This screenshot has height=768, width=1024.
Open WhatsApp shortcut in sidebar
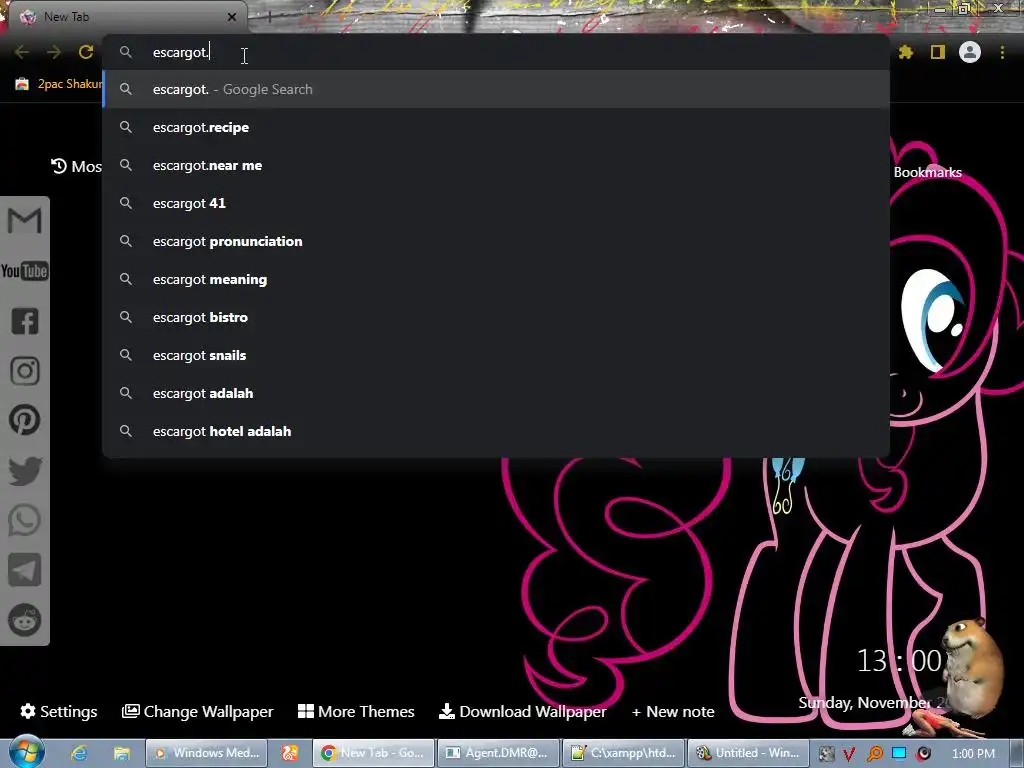click(25, 520)
